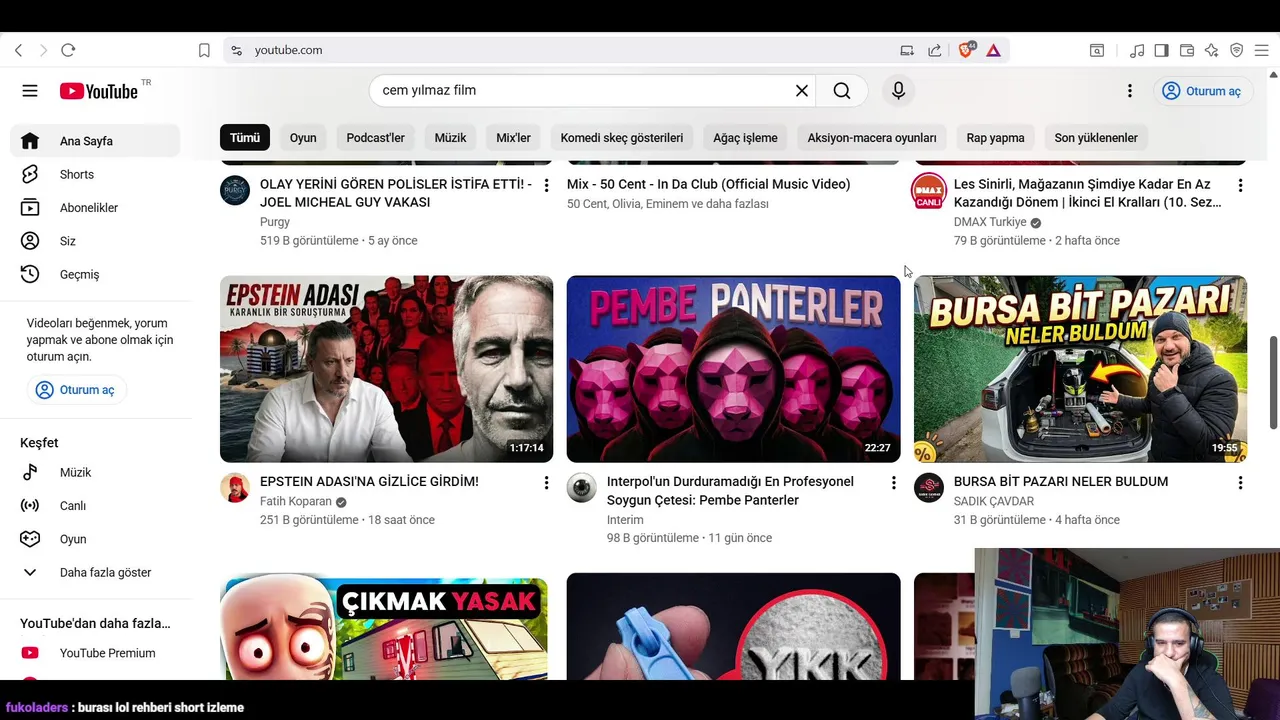Open site settings icon beside youtube.com
This screenshot has width=1280, height=720.
(236, 50)
